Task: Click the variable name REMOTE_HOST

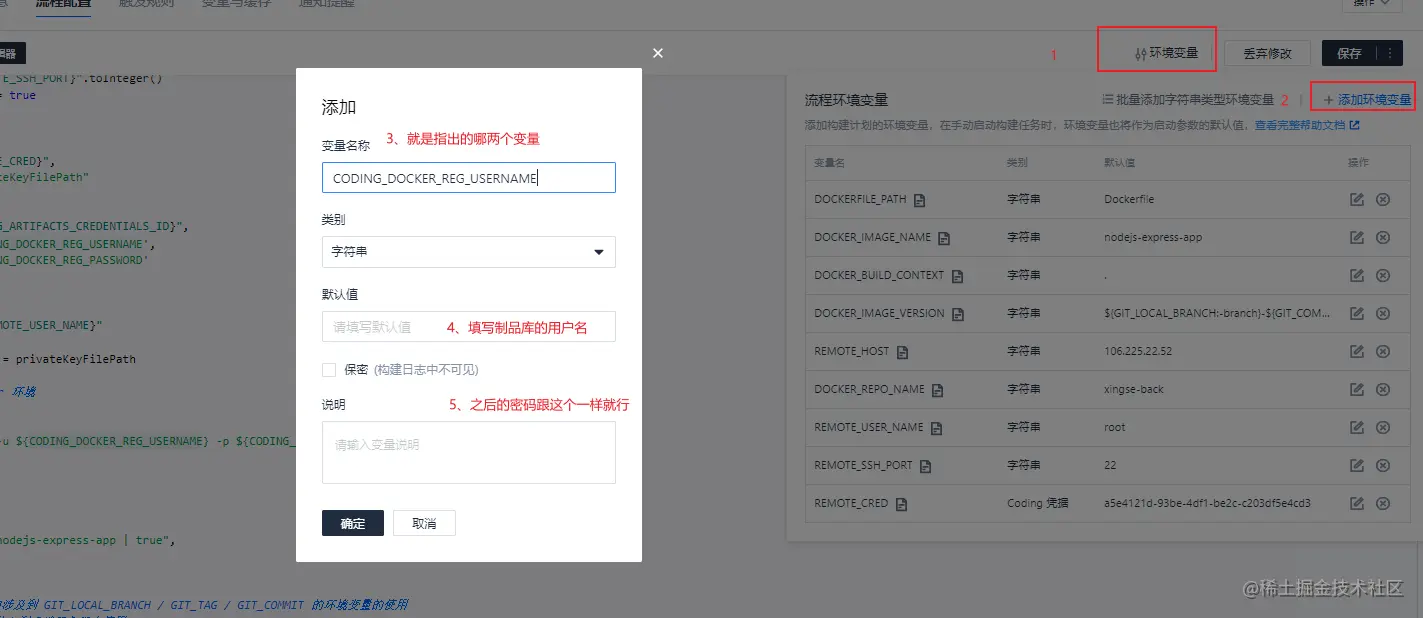Action: (x=852, y=351)
